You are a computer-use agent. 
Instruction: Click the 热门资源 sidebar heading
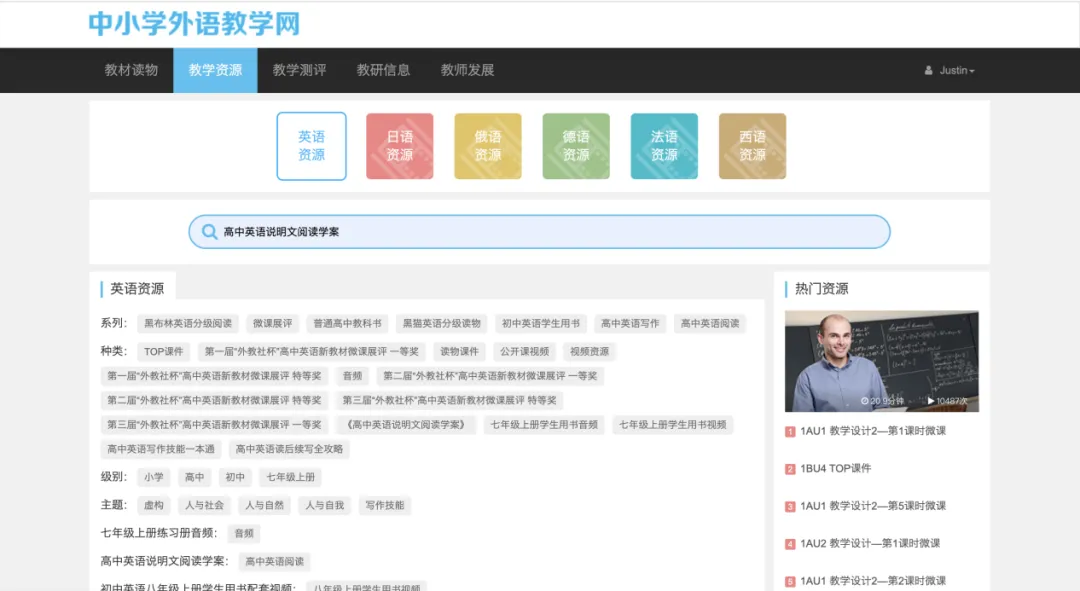pyautogui.click(x=822, y=289)
